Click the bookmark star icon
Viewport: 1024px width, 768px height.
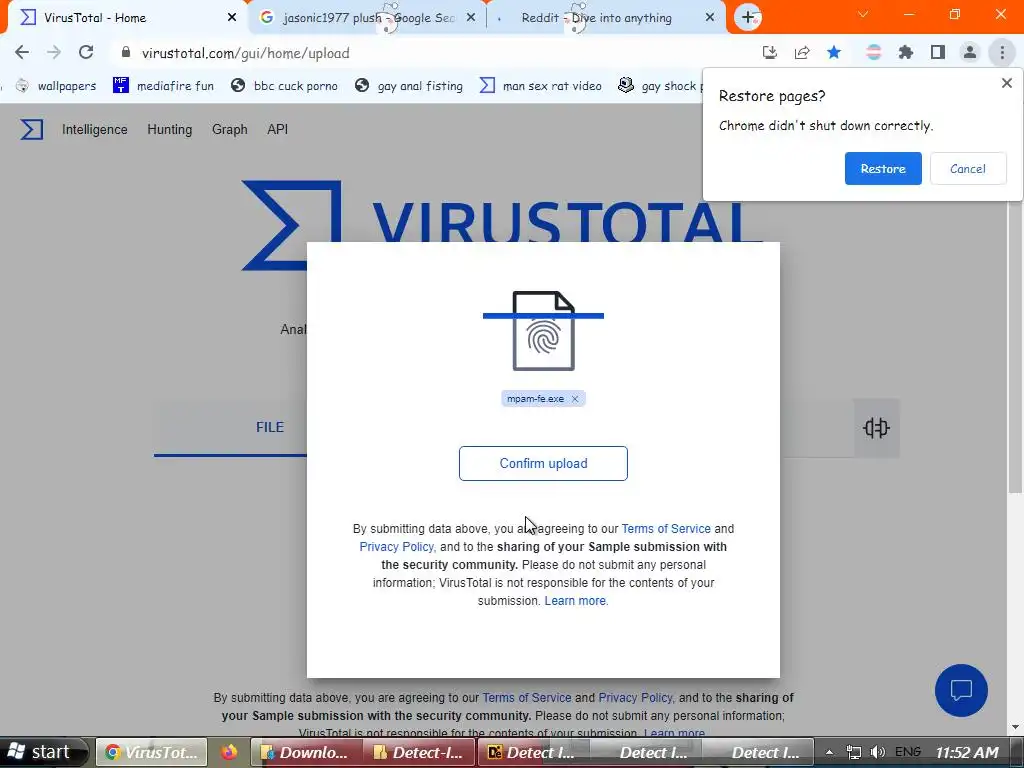click(834, 52)
